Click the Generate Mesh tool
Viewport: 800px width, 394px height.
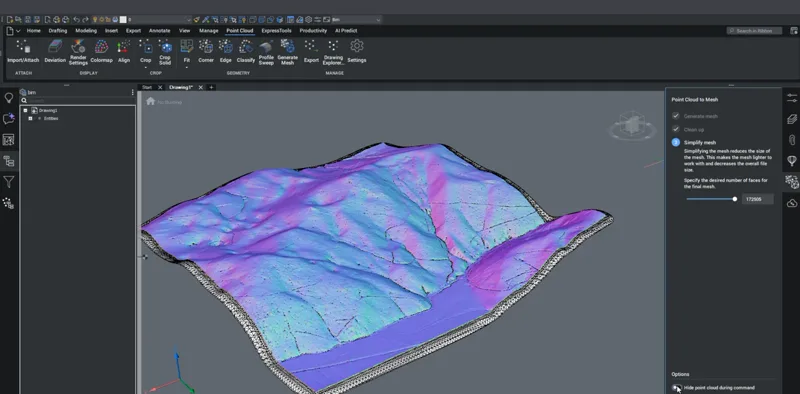click(x=287, y=53)
